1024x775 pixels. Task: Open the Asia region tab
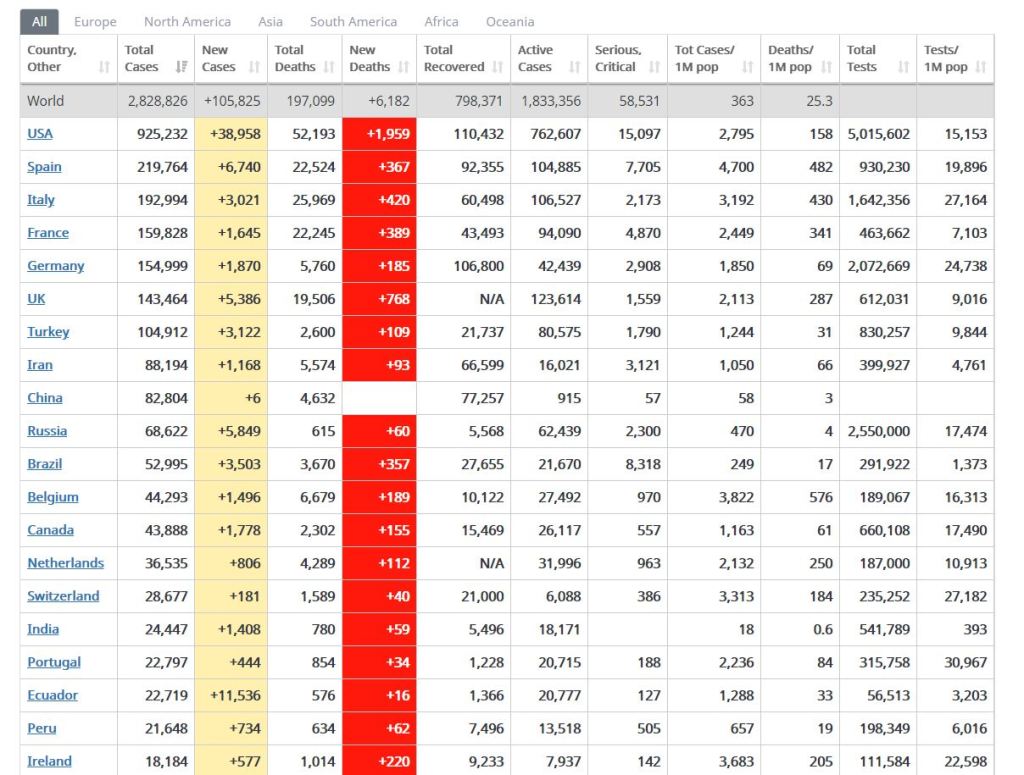270,21
